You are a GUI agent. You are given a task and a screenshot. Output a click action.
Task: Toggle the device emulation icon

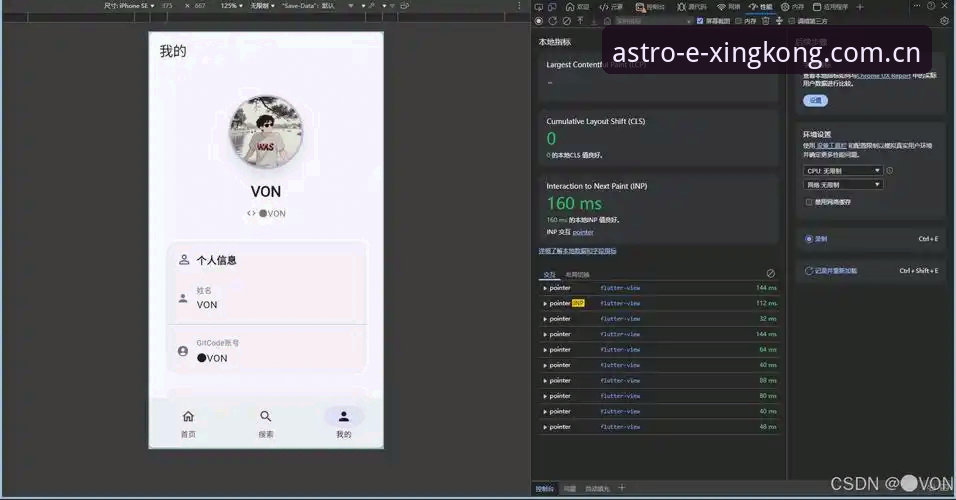[x=552, y=7]
